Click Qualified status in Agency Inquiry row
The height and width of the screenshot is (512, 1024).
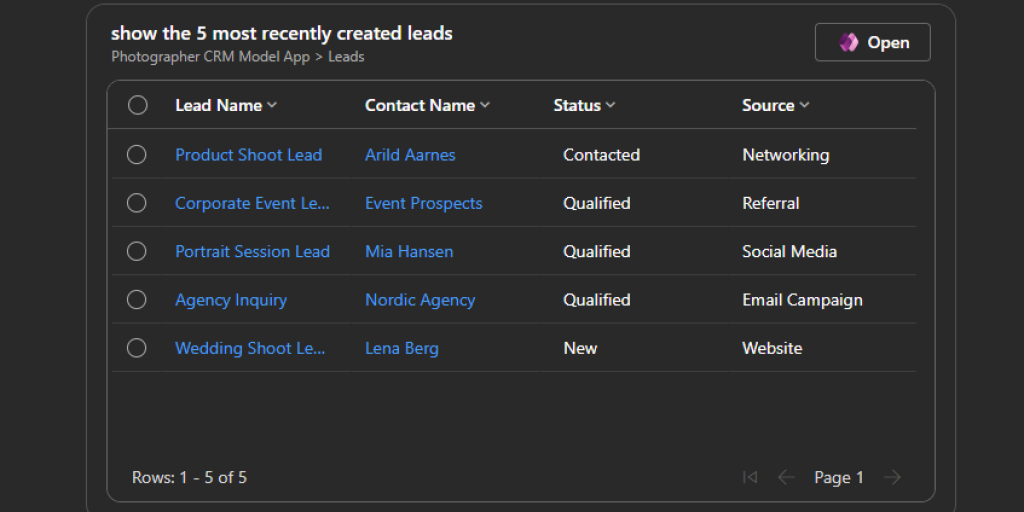(x=597, y=300)
